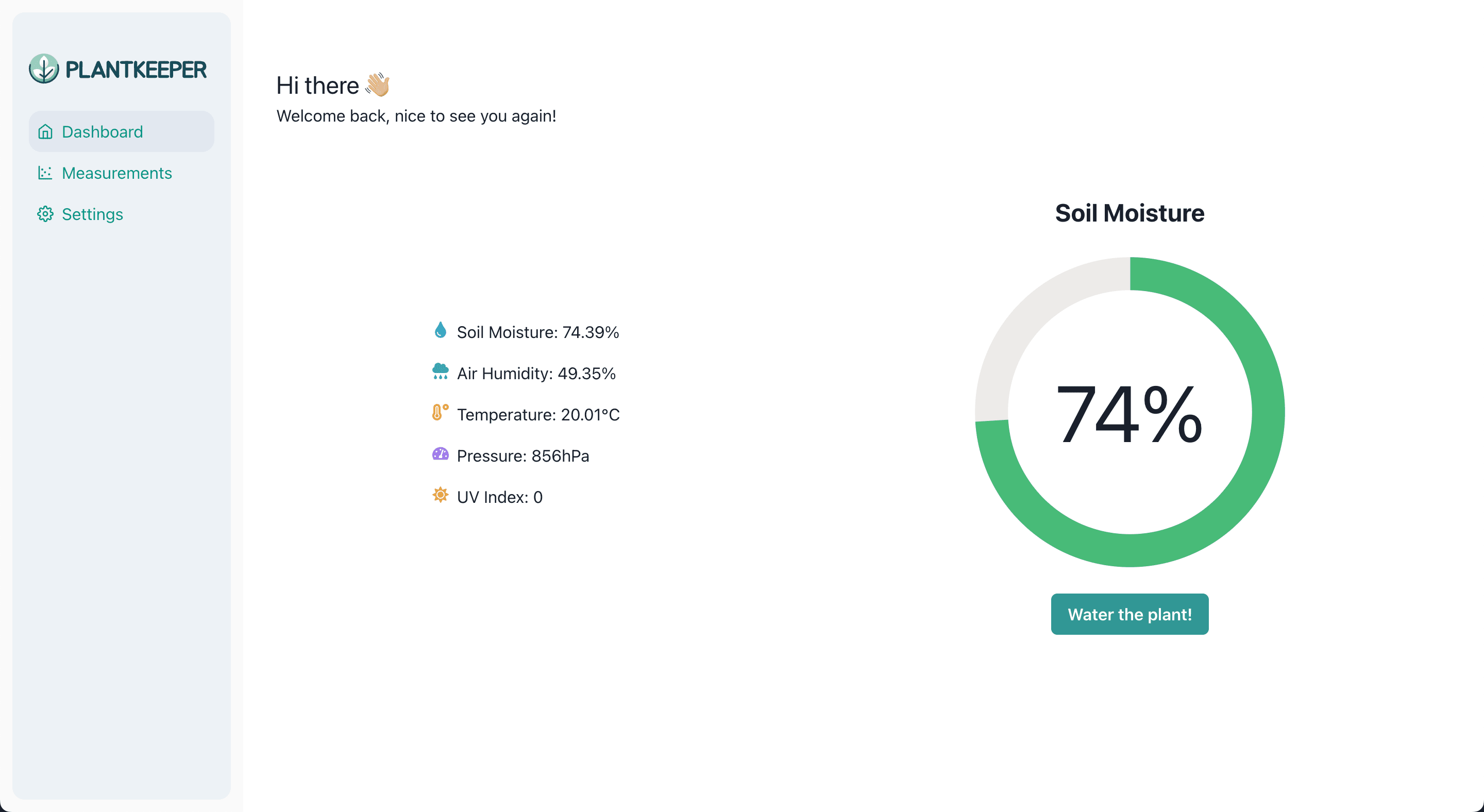The width and height of the screenshot is (1484, 812).
Task: Click the PLANTKEEPER brand name text
Action: coord(136,70)
